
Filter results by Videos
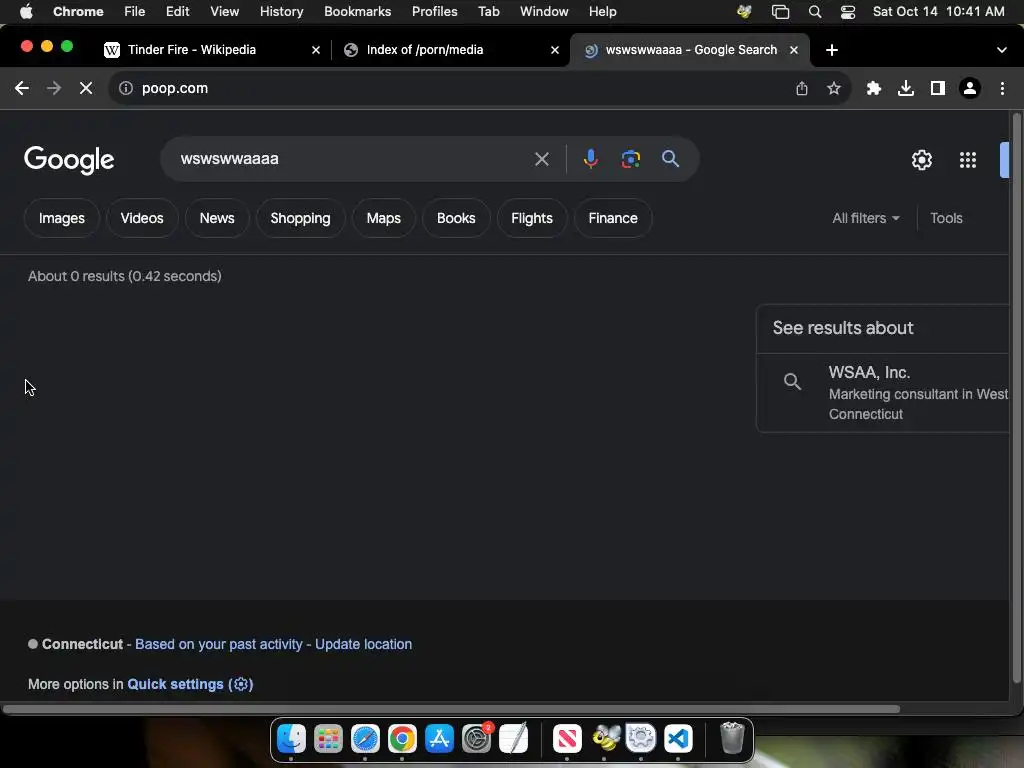[x=142, y=218]
